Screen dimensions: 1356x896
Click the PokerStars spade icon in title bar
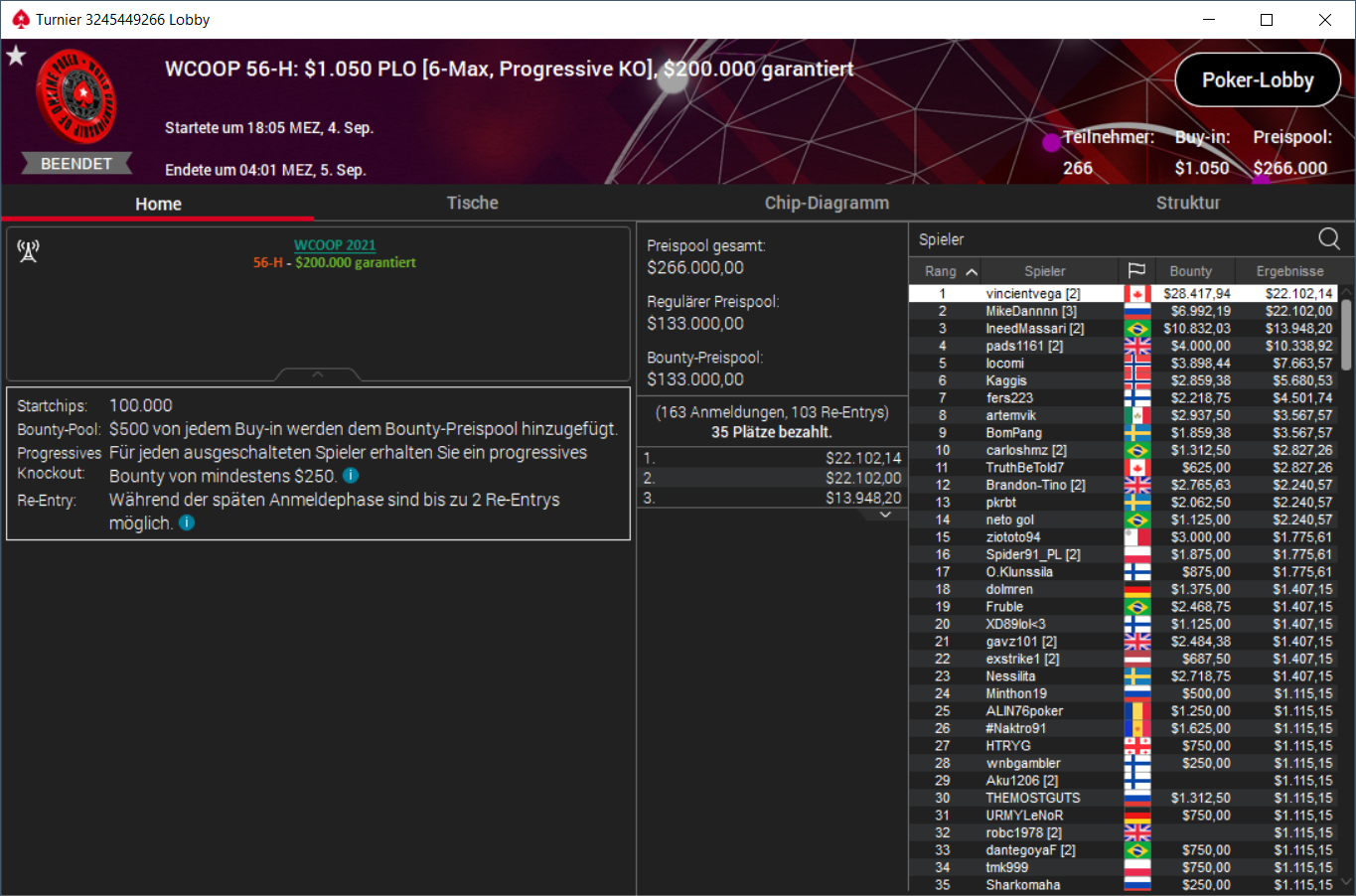click(20, 20)
